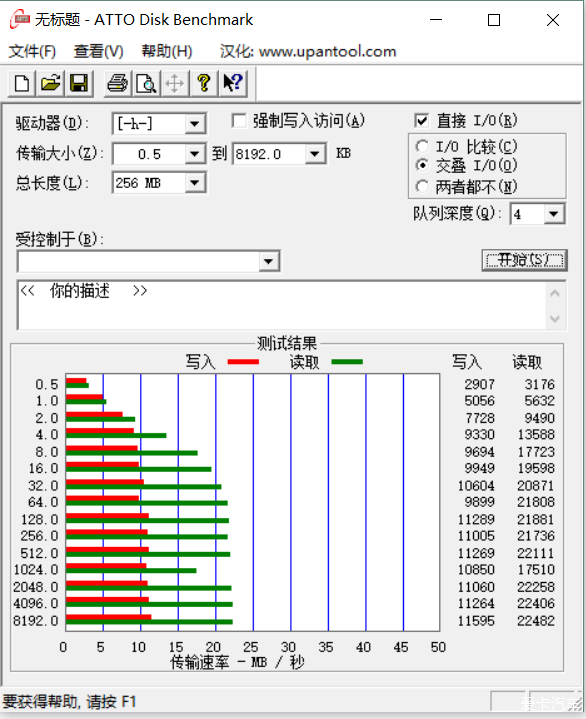Click the yellow question mark About icon

click(204, 83)
